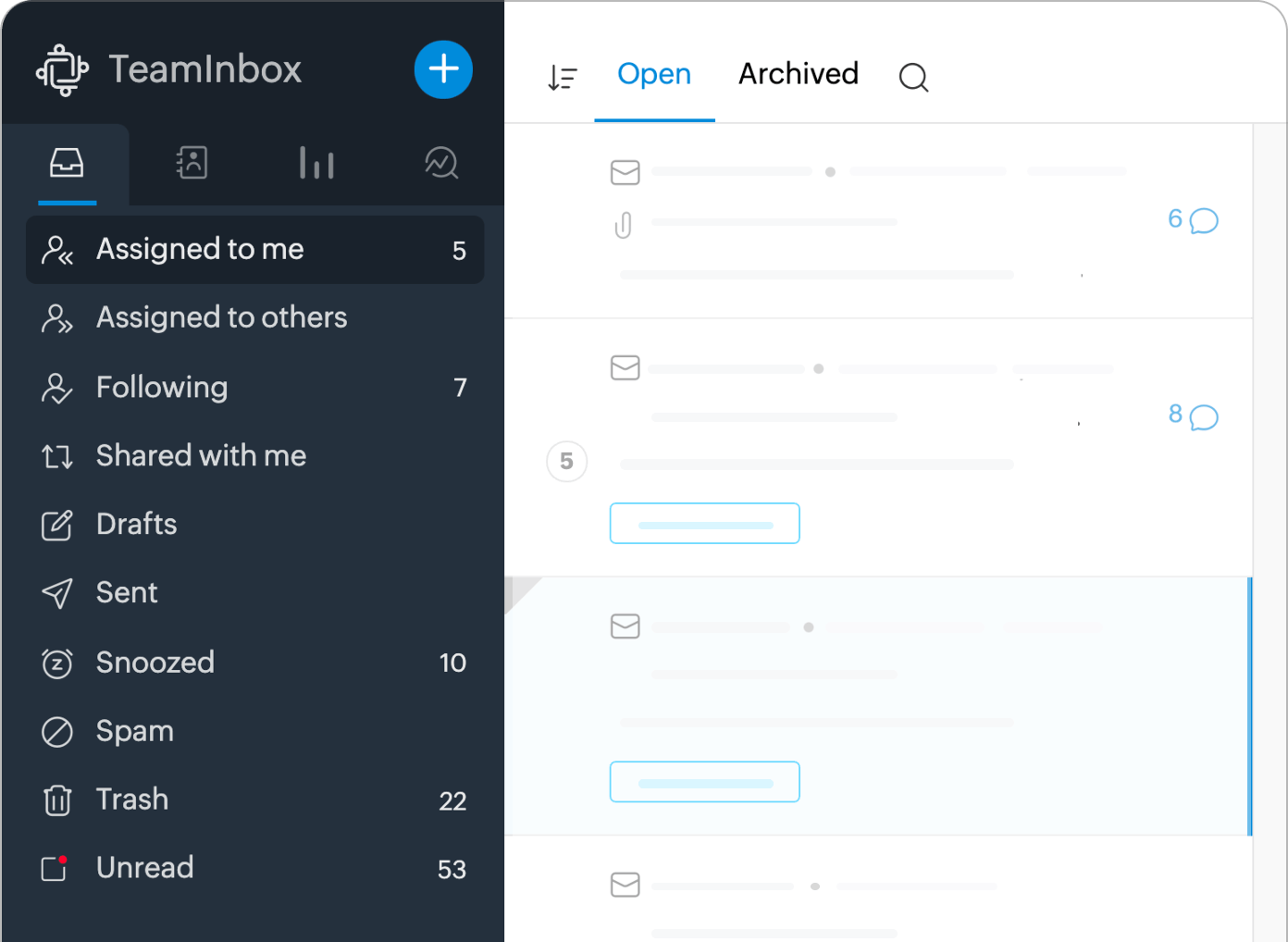Click the tag label on second email
Viewport: 1288px width, 942px height.
704,524
